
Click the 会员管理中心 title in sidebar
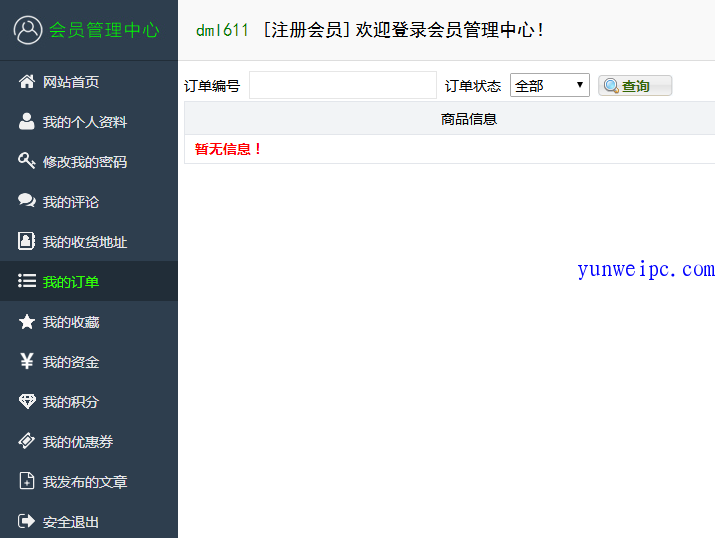point(104,30)
